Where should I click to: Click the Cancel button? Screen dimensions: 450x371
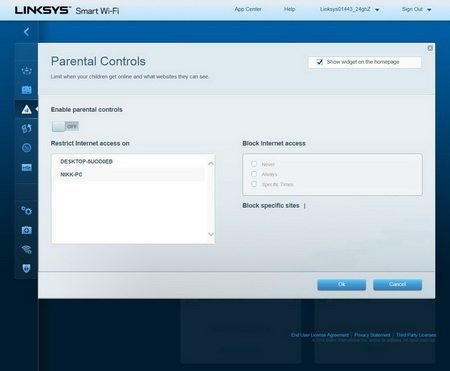397,284
